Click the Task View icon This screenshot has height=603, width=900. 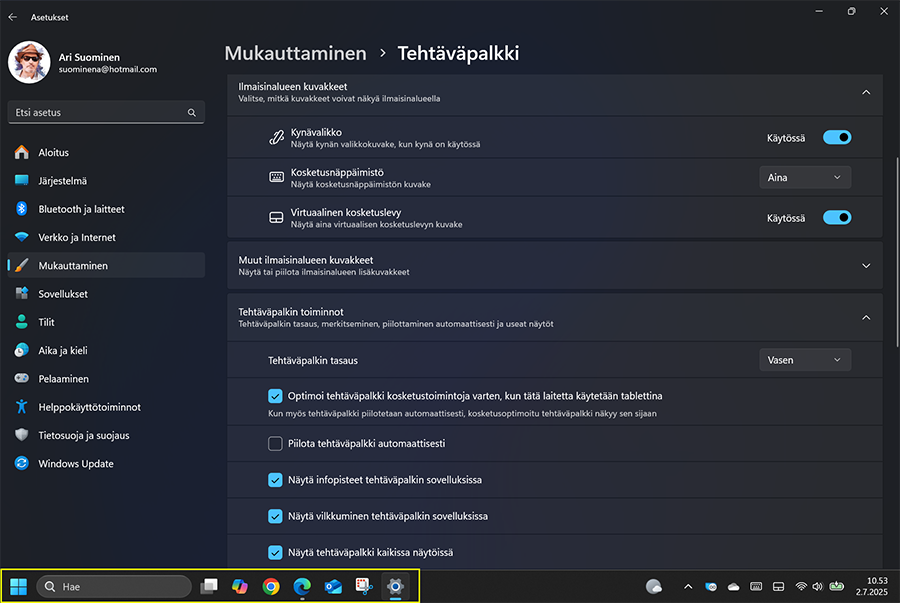tap(209, 586)
